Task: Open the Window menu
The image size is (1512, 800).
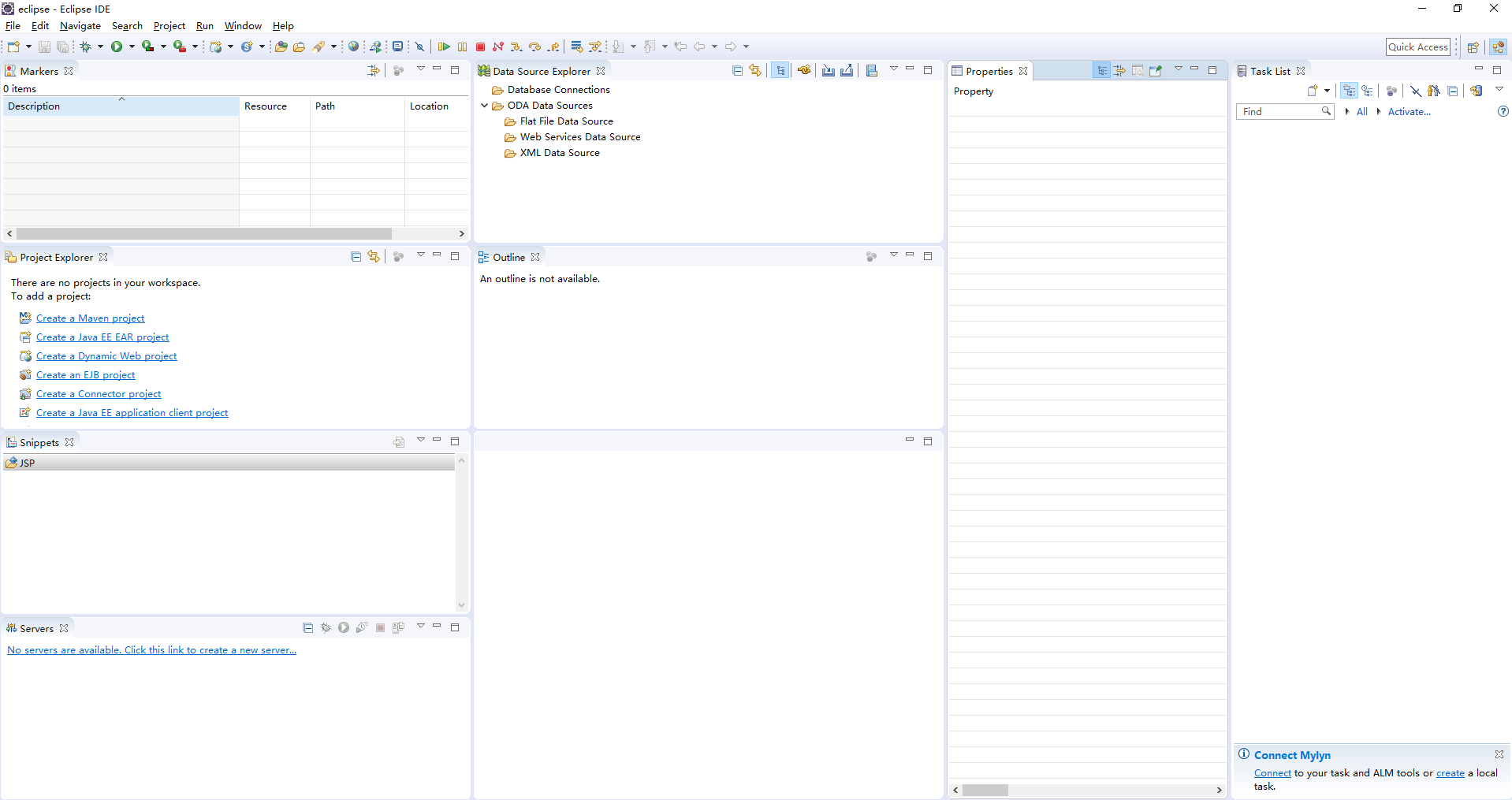Action: [243, 26]
